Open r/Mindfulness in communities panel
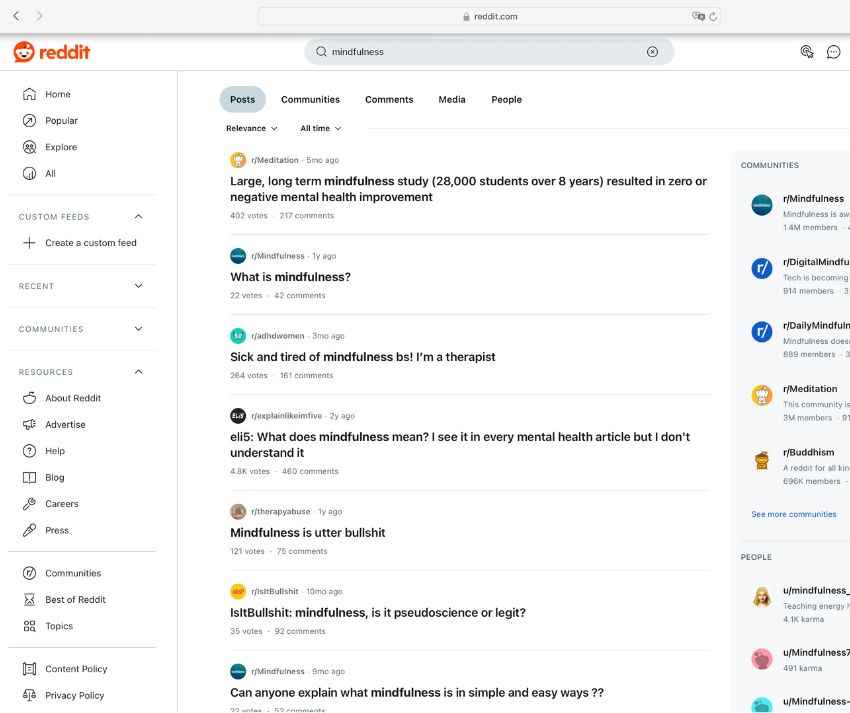The height and width of the screenshot is (713, 850). [x=813, y=198]
